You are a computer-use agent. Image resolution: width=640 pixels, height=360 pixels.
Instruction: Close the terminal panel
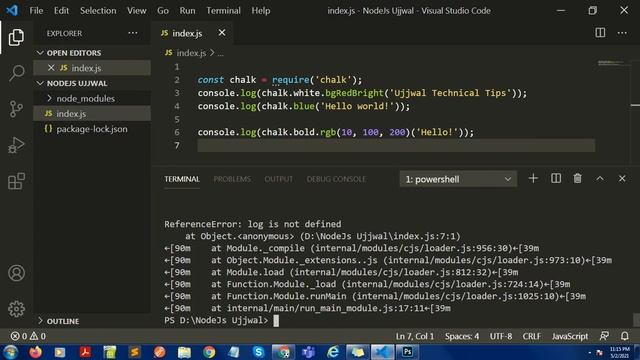pyautogui.click(x=622, y=178)
